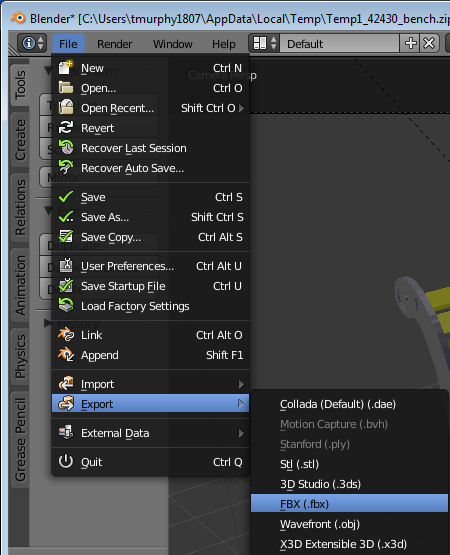Image resolution: width=450 pixels, height=555 pixels.
Task: Open the Window menu
Action: pyautogui.click(x=172, y=44)
